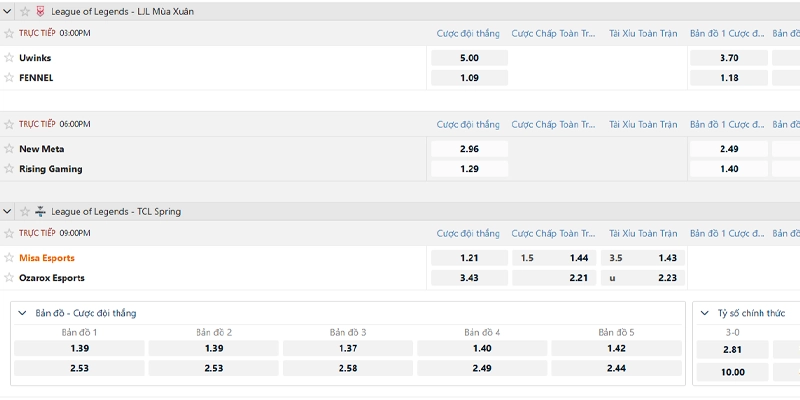Pick Bản đồ 5 odds 2.44
The image size is (800, 400).
(x=616, y=368)
